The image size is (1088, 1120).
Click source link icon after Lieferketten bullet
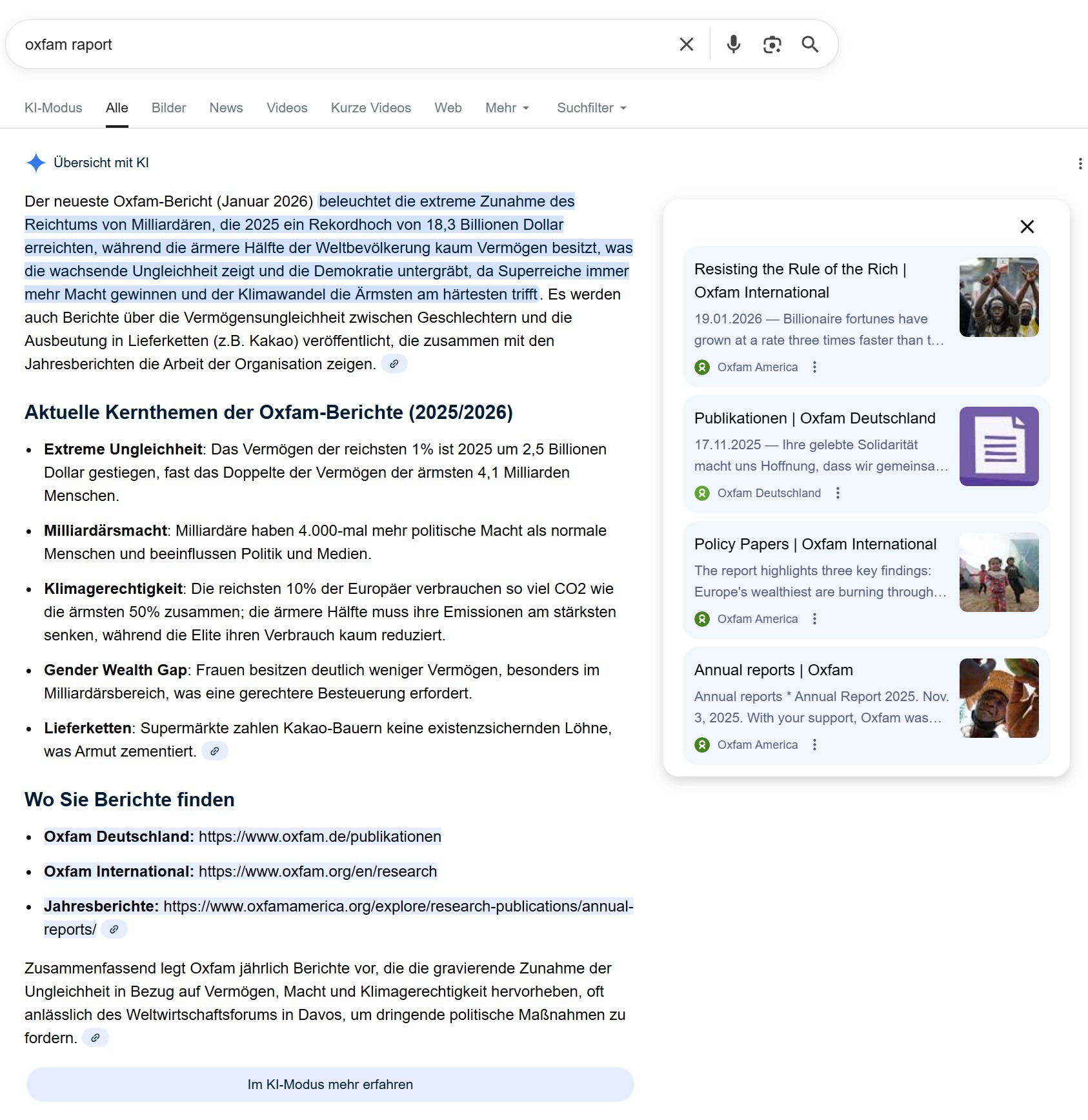[x=215, y=751]
